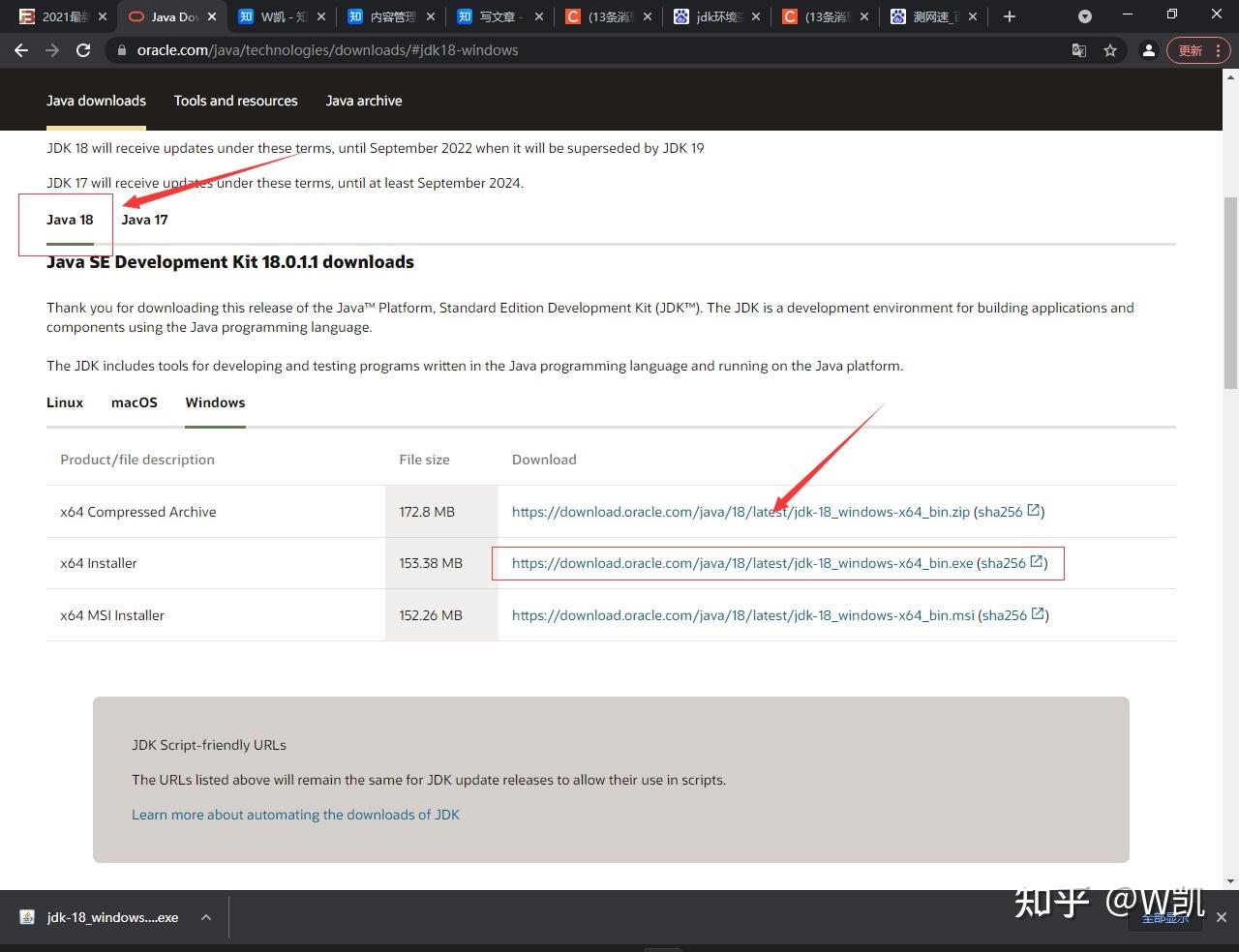1239x952 pixels.
Task: Open sha256 checksum for the MSI Installer
Action: click(1004, 614)
